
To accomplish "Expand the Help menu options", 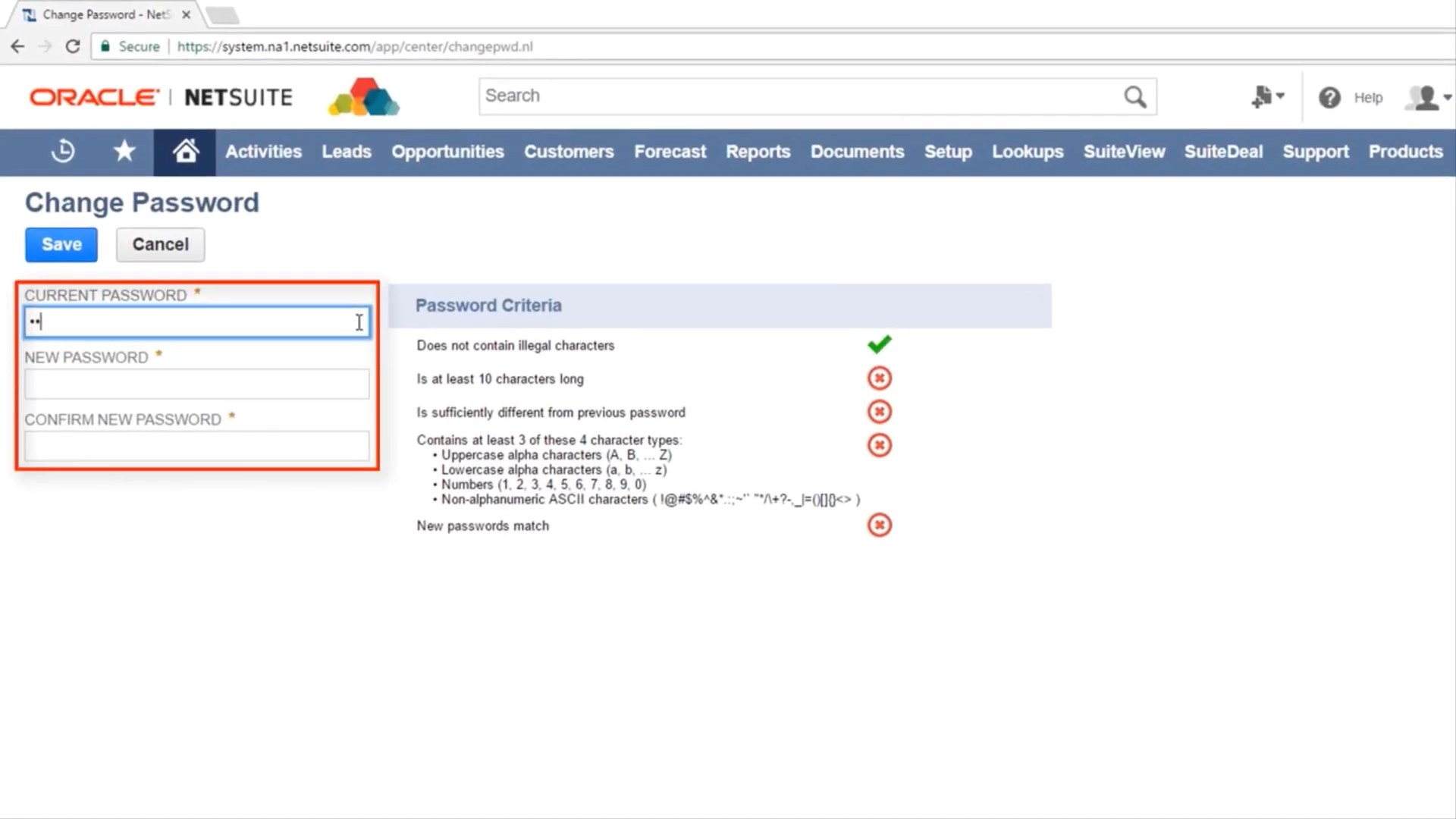I will pos(1367,97).
